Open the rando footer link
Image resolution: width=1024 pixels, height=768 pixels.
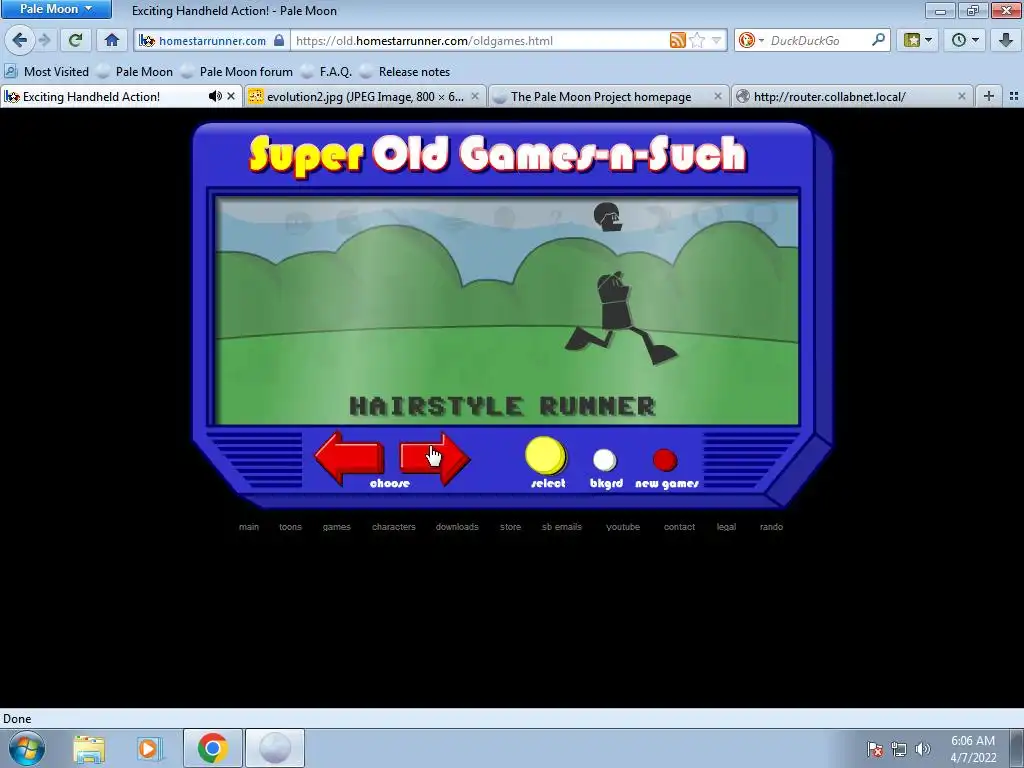pos(771,526)
